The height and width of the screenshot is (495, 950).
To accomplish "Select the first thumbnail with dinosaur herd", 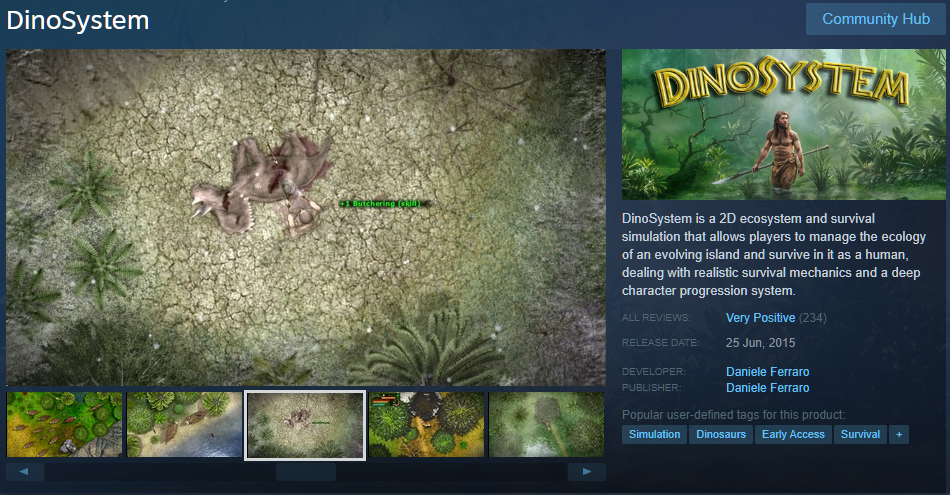I will click(x=64, y=424).
